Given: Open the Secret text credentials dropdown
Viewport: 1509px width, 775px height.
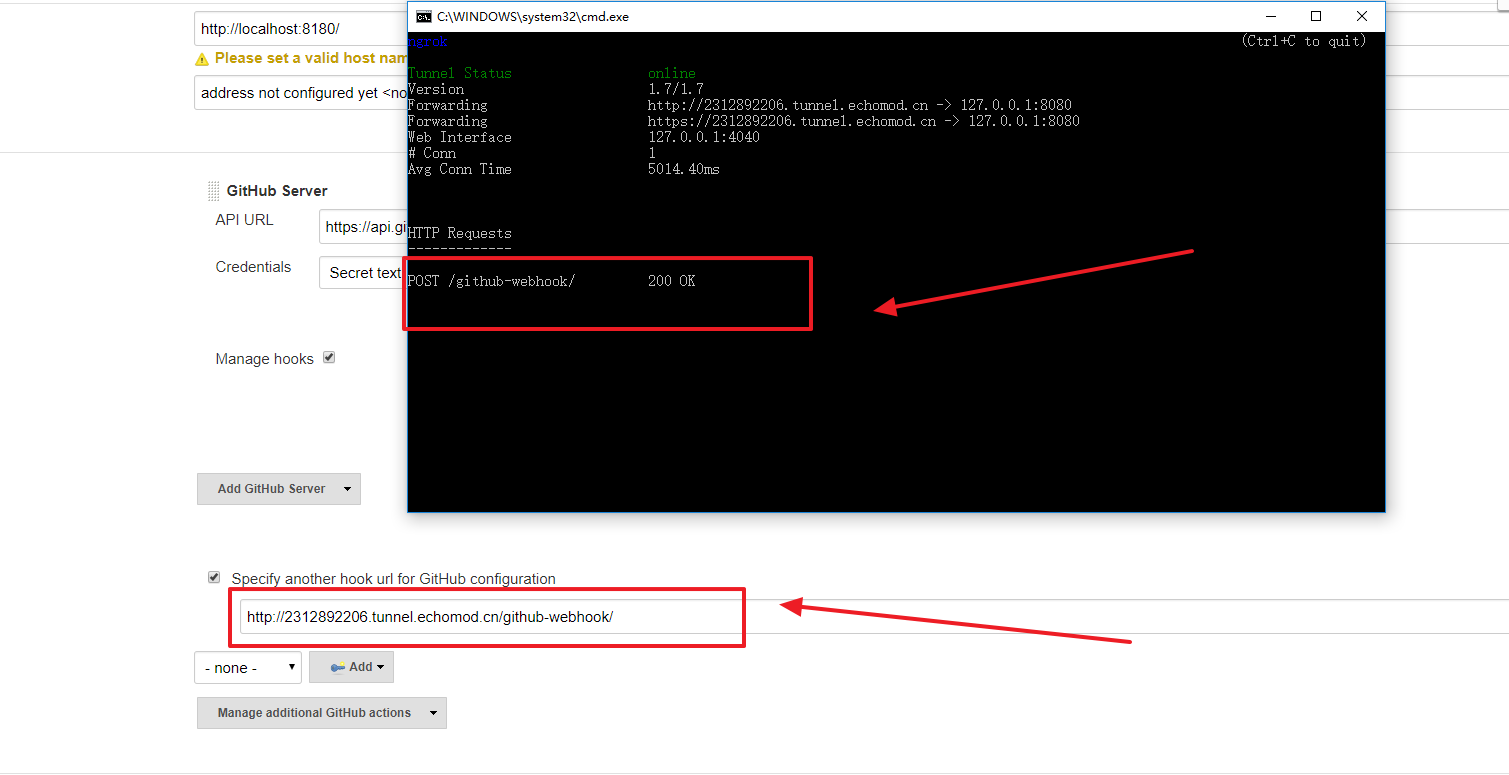Looking at the screenshot, I should [x=364, y=273].
